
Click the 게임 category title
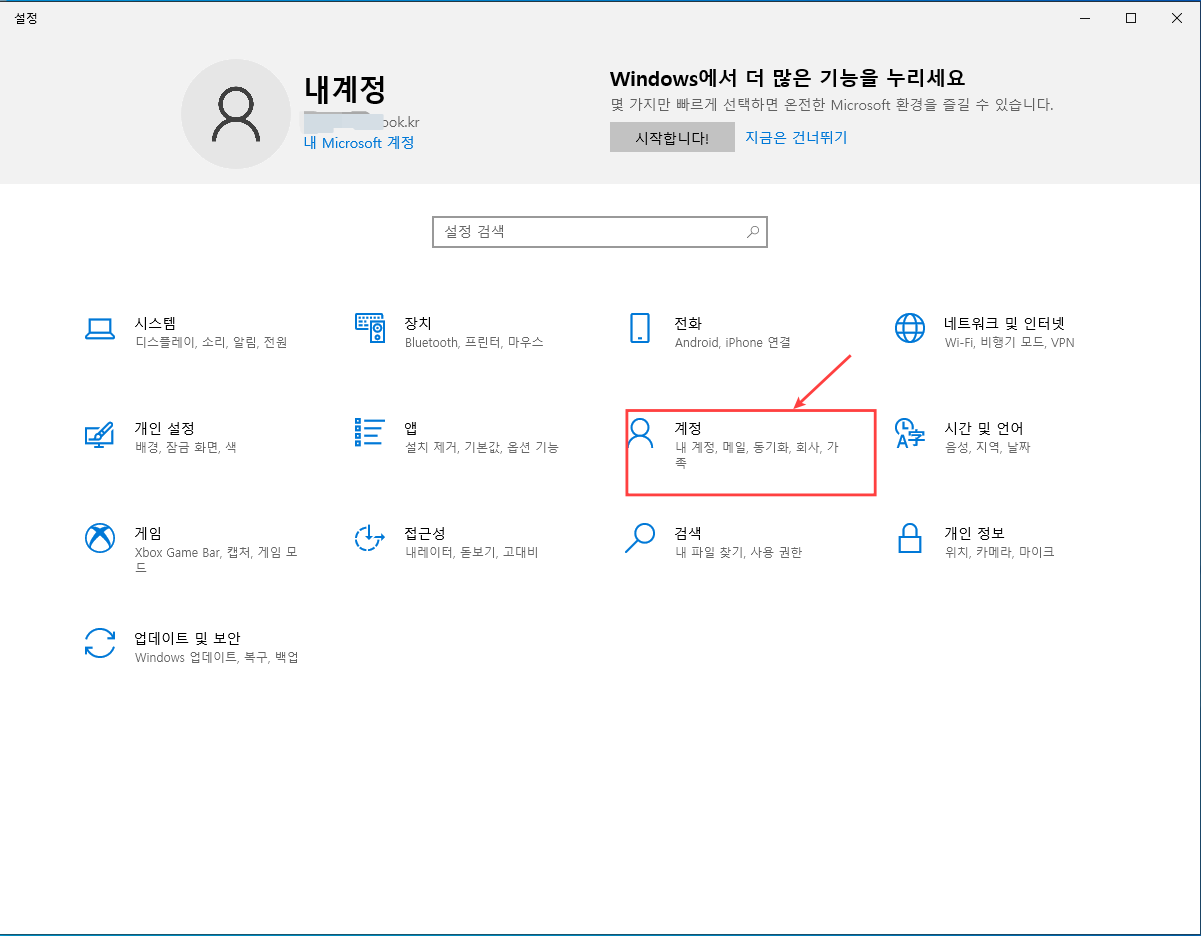click(x=148, y=533)
